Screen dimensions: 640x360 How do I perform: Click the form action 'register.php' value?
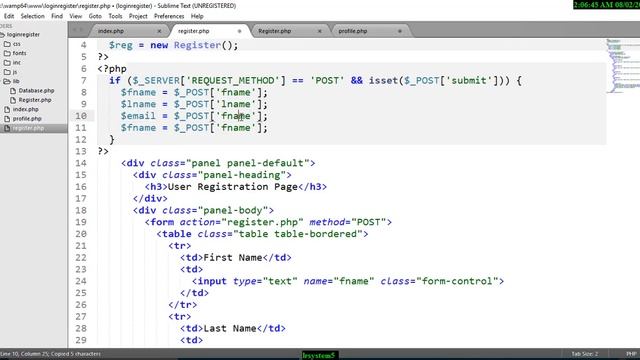pos(265,222)
